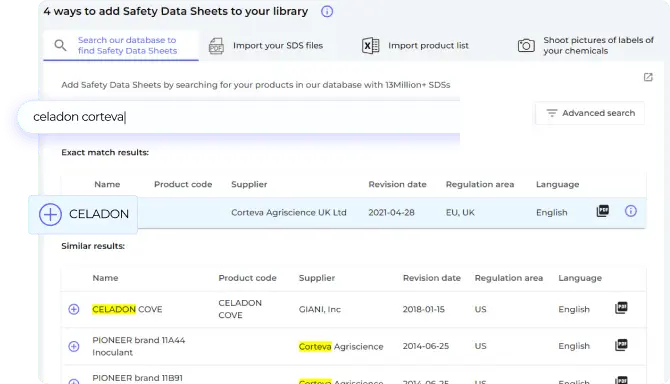This screenshot has width=670, height=384.
Task: Click the 2021-04-28 revision date cell
Action: click(x=391, y=213)
